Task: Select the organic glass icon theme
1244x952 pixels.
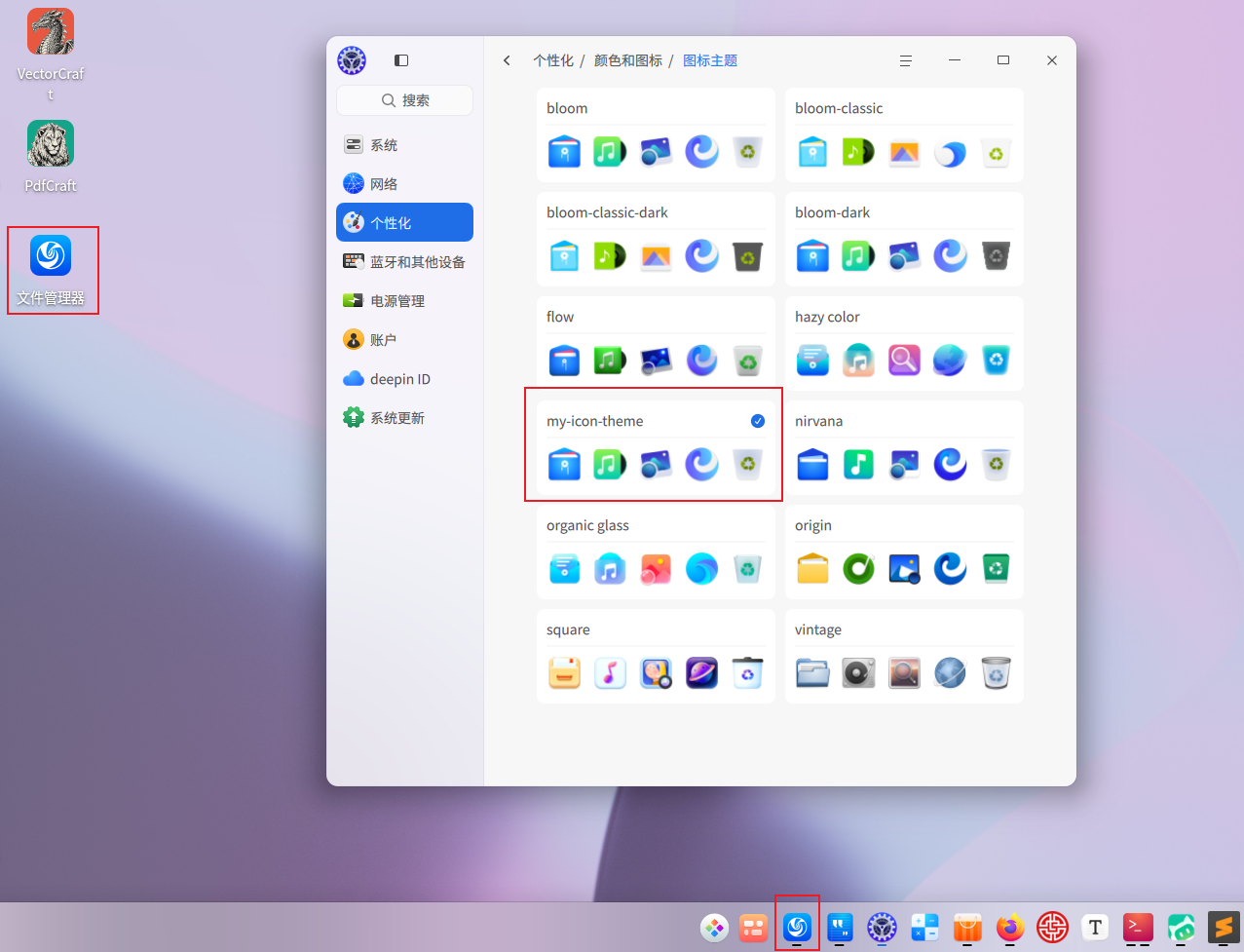Action: click(x=656, y=552)
